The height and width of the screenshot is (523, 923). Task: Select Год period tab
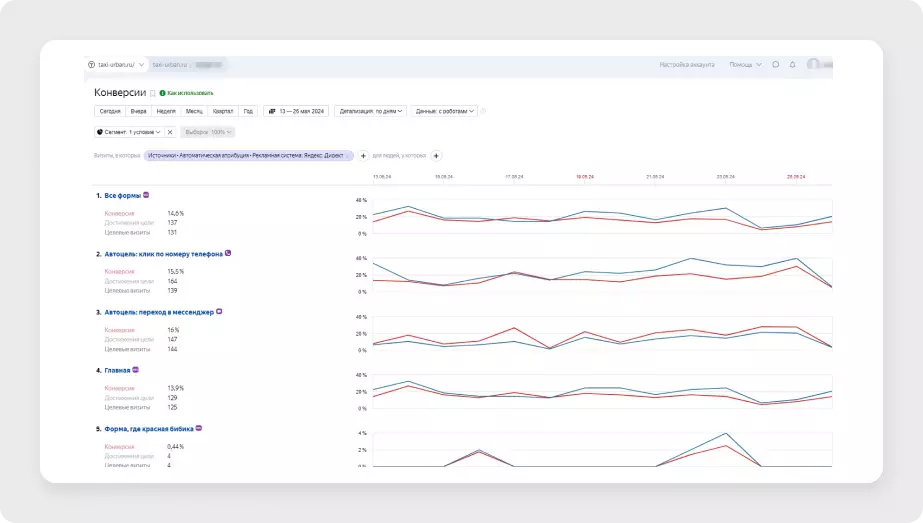(248, 111)
